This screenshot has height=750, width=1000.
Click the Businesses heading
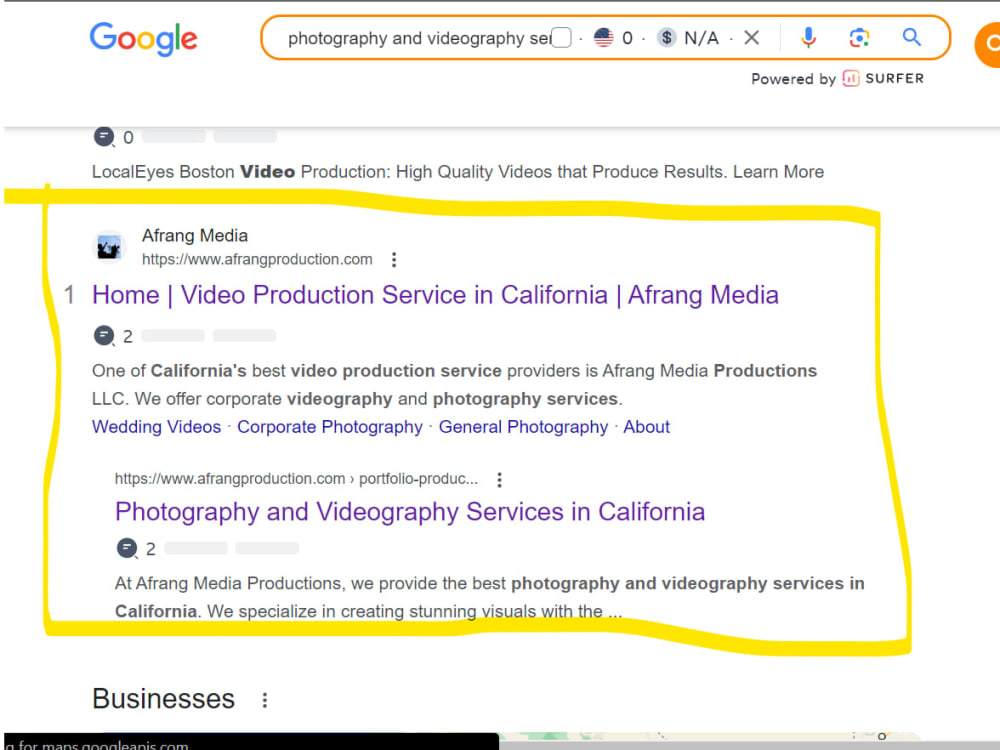coord(163,699)
